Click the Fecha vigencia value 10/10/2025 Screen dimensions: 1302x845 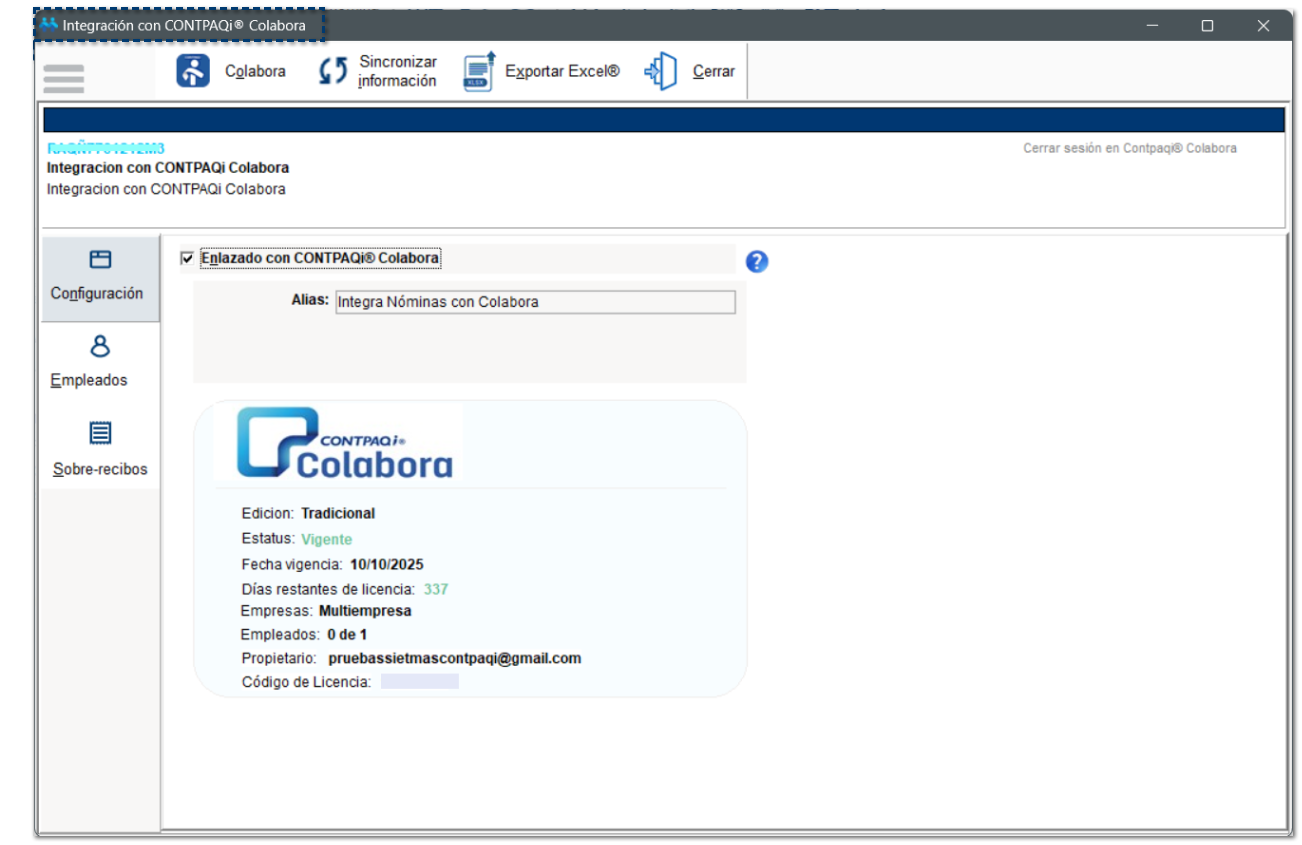pos(387,565)
